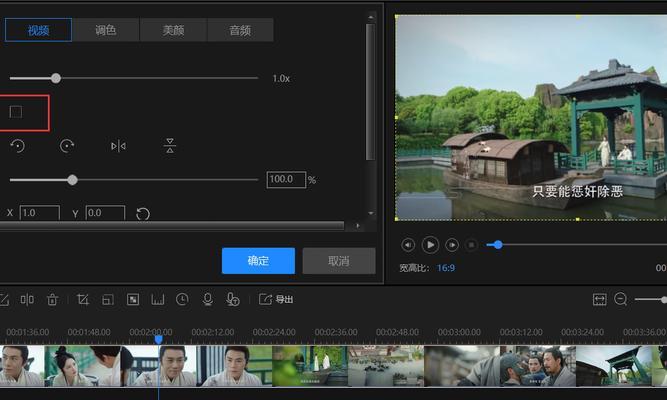Select the woman with hair bun clip thumbnail

coord(82,366)
